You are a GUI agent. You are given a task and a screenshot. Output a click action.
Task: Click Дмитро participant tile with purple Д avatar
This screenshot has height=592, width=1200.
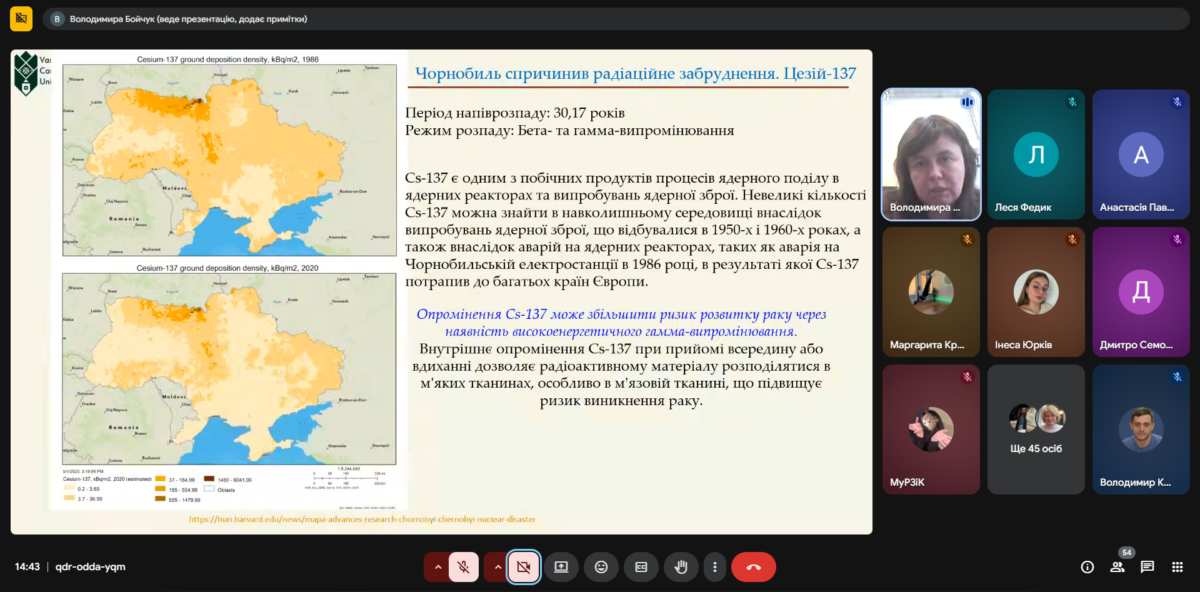pos(1140,292)
